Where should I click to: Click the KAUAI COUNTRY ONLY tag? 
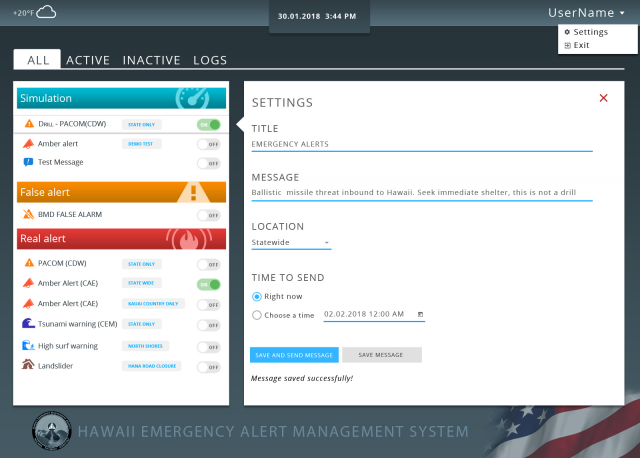pyautogui.click(x=153, y=303)
